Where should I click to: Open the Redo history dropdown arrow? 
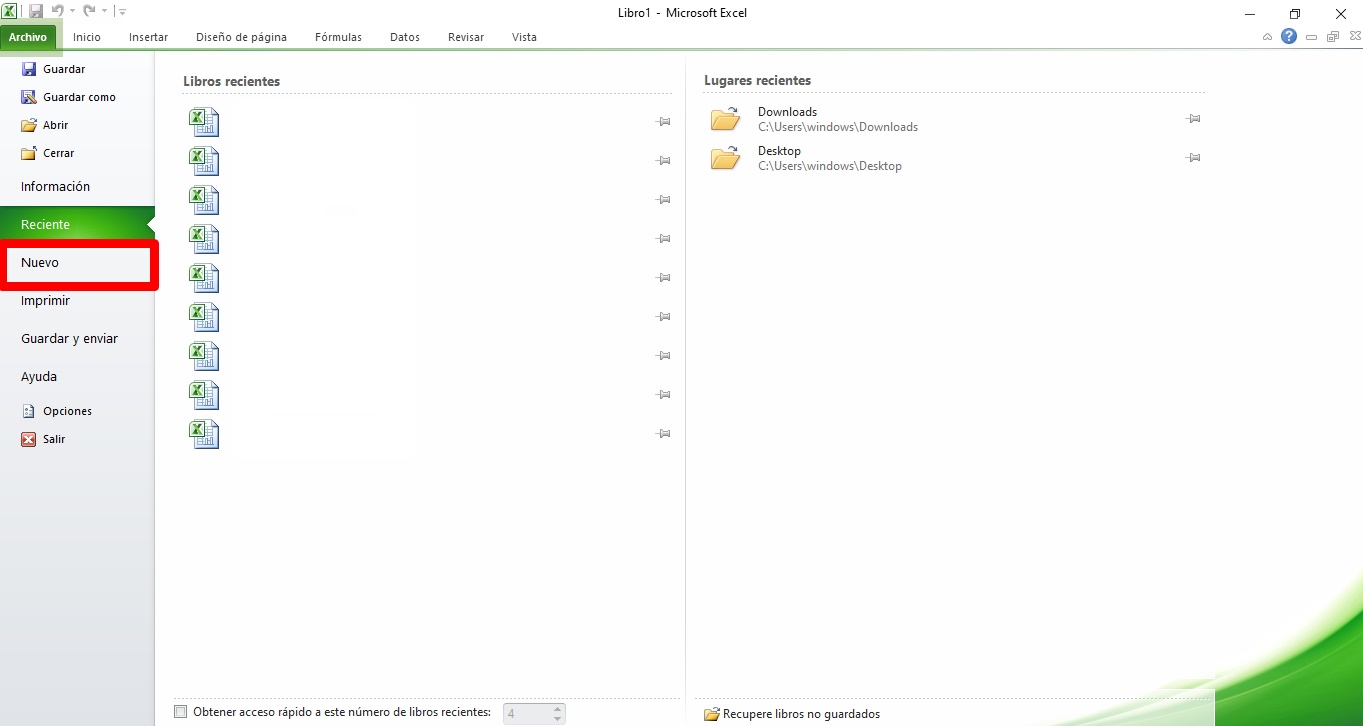tap(103, 12)
